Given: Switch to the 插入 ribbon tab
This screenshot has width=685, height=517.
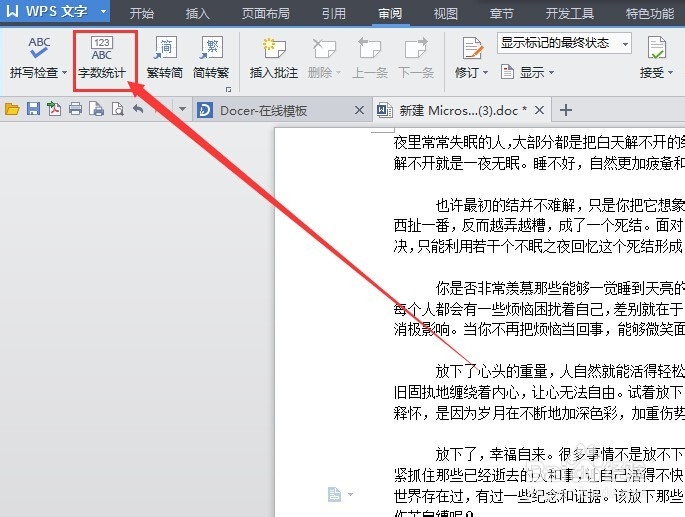Looking at the screenshot, I should click(197, 14).
